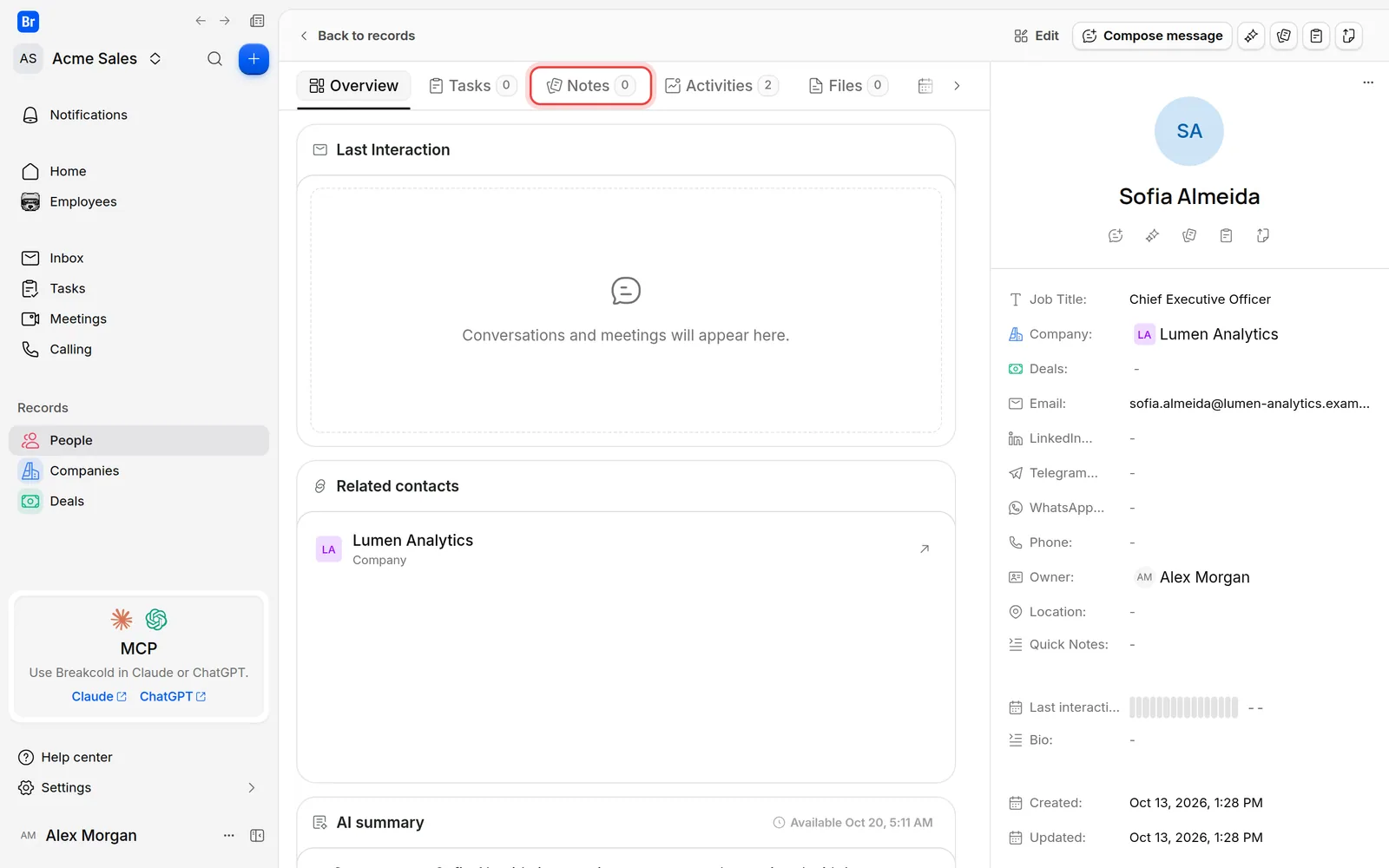The height and width of the screenshot is (868, 1389).
Task: Expand Settings submenu chevron
Action: coord(252,787)
